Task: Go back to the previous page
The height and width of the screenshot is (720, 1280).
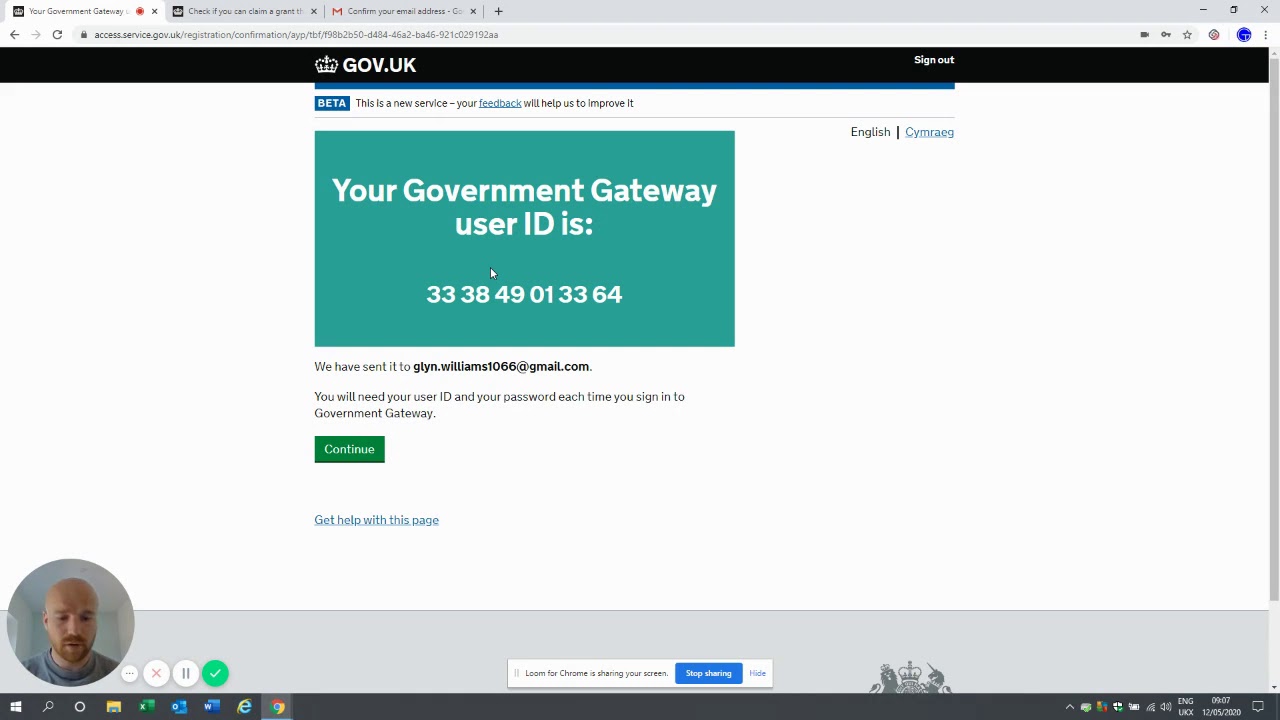Action: (14, 34)
